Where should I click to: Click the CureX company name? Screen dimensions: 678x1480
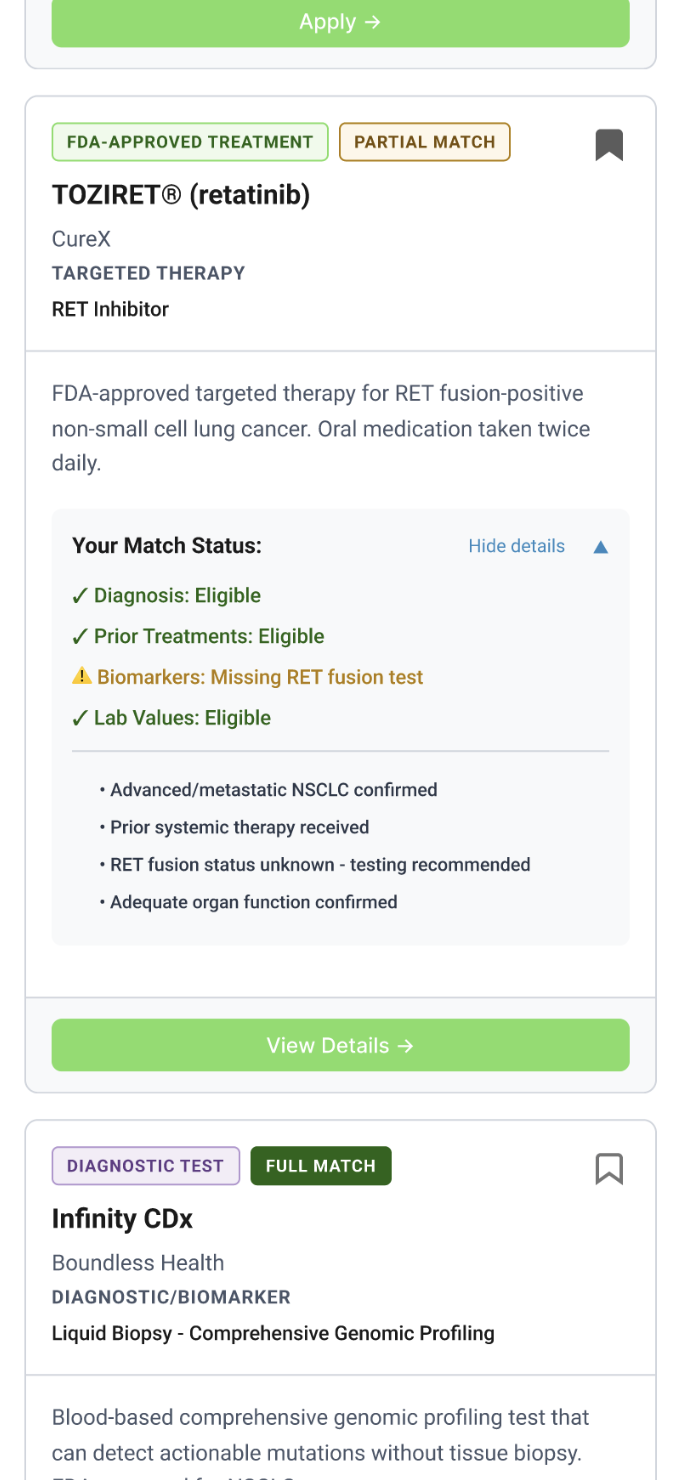coord(81,239)
